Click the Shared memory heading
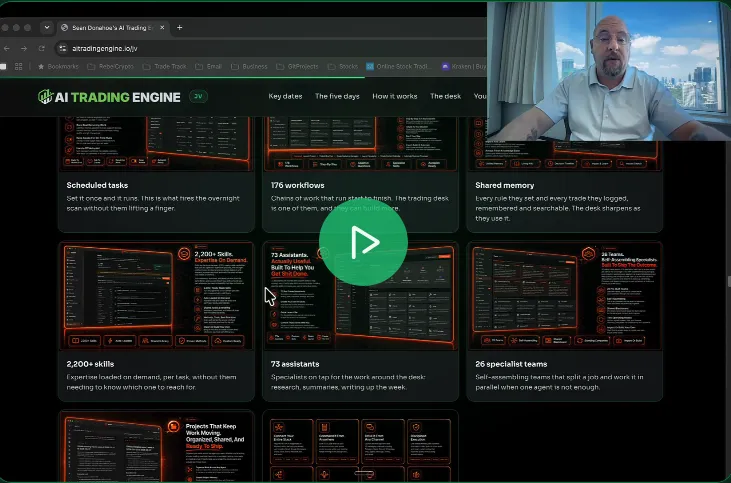The height and width of the screenshot is (483, 731). [x=504, y=185]
